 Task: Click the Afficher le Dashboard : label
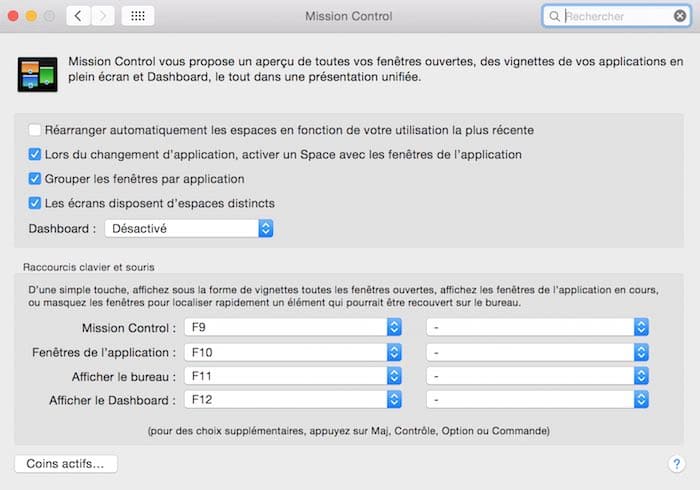112,400
